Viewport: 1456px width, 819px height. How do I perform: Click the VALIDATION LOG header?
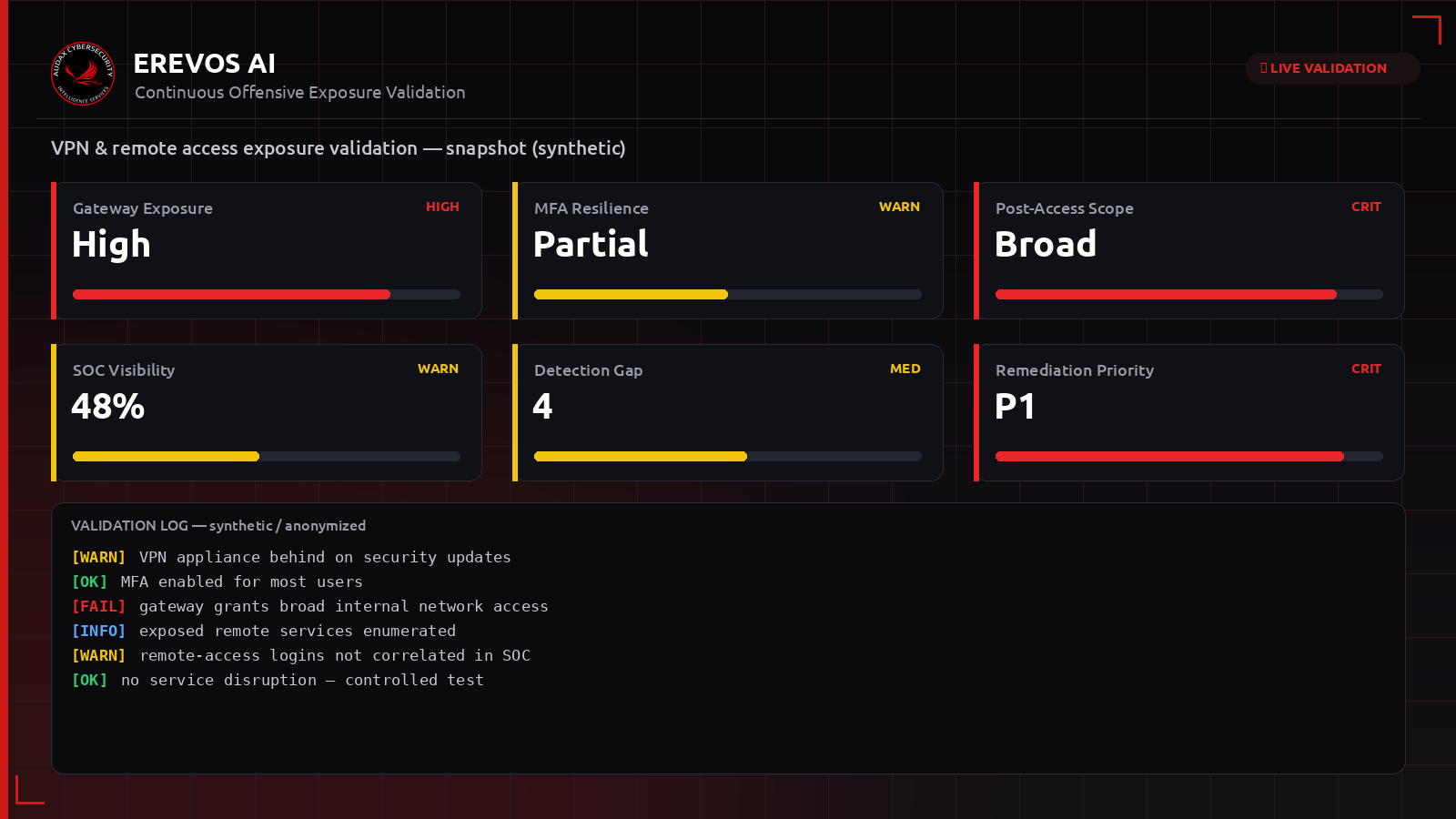[218, 526]
